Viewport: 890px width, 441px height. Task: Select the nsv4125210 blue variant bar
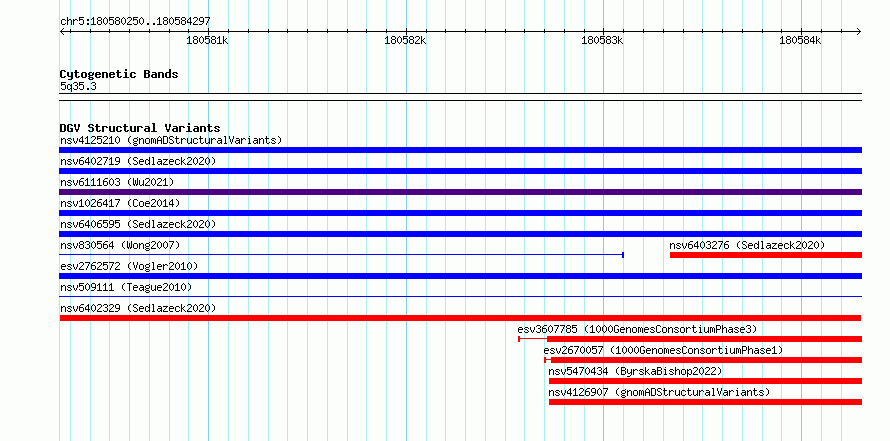click(x=460, y=150)
